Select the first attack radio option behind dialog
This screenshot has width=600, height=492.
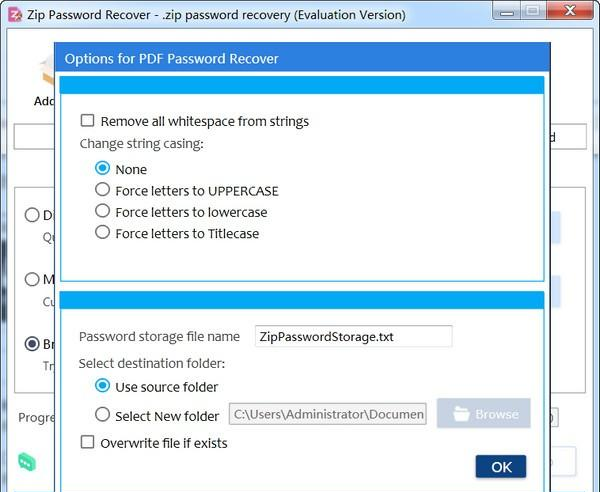point(32,215)
